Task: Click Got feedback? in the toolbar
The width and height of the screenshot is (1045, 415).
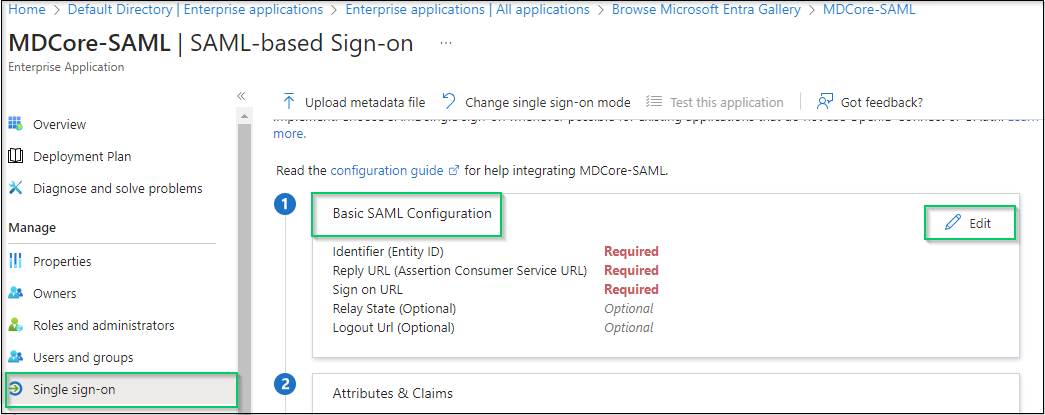Action: tap(870, 102)
